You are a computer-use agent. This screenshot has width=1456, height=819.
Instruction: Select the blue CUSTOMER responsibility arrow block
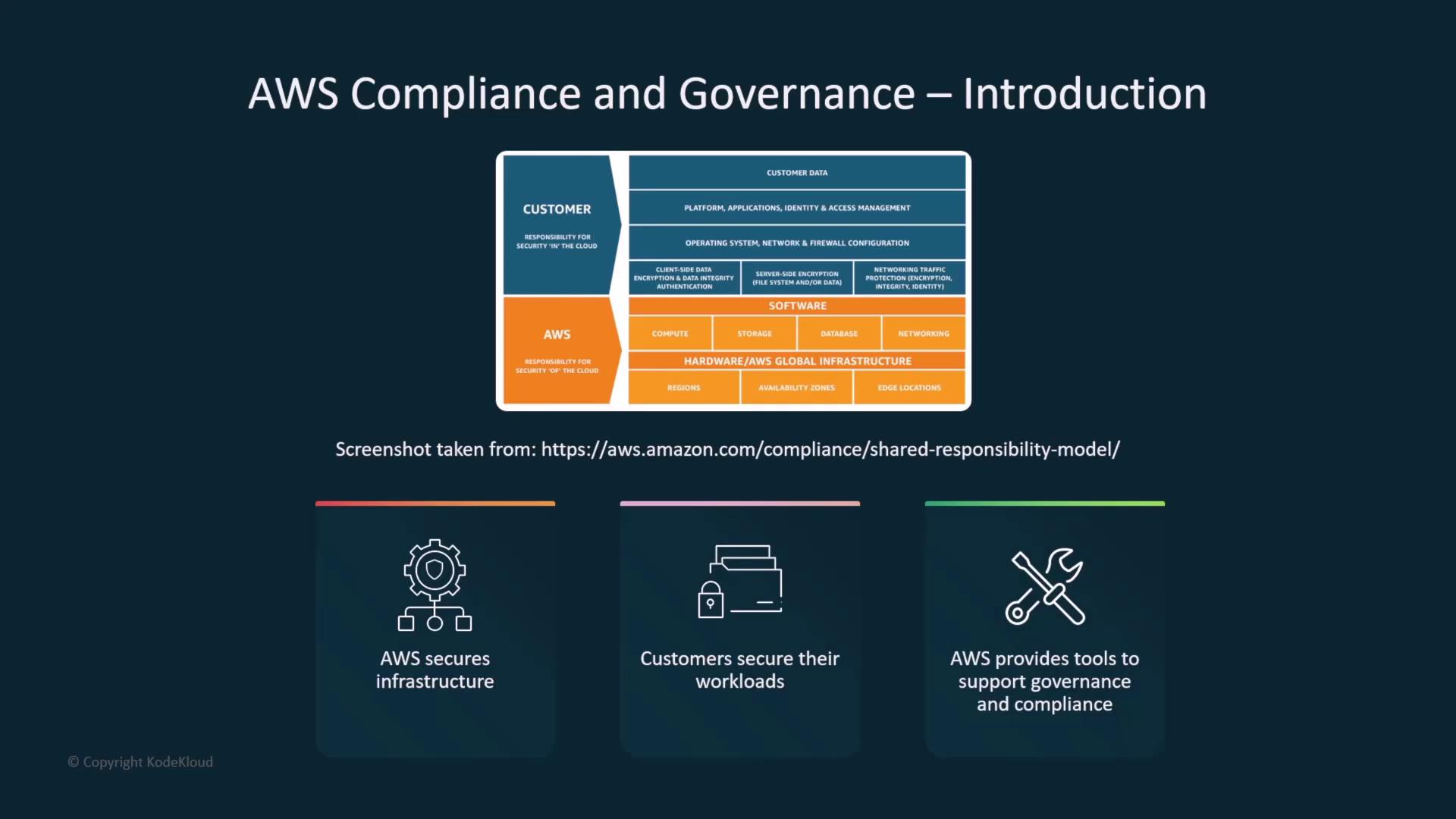pos(557,224)
